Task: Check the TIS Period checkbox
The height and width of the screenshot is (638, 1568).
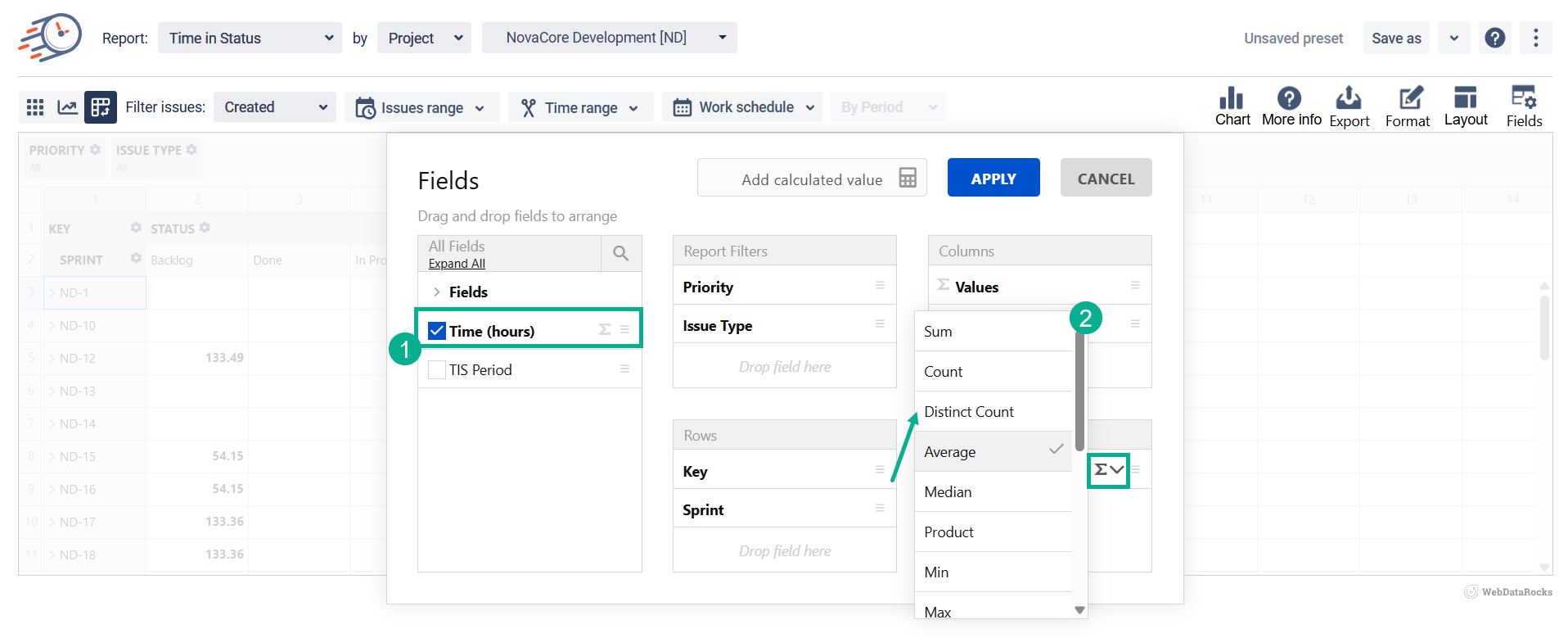Action: click(437, 369)
